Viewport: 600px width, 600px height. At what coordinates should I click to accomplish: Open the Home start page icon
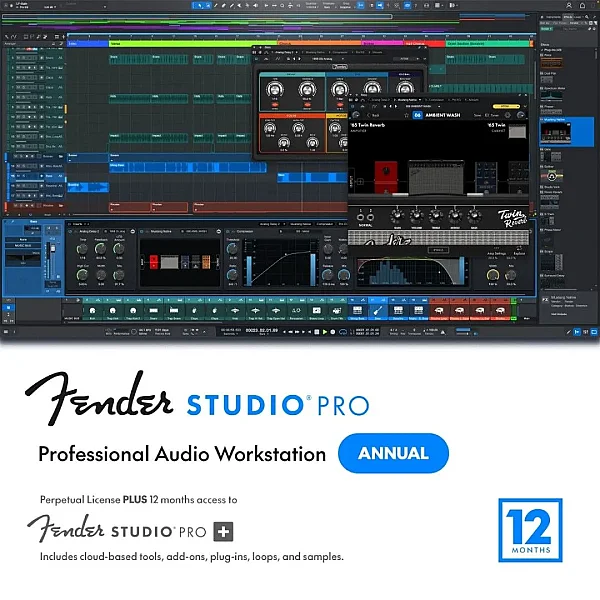[582, 5]
